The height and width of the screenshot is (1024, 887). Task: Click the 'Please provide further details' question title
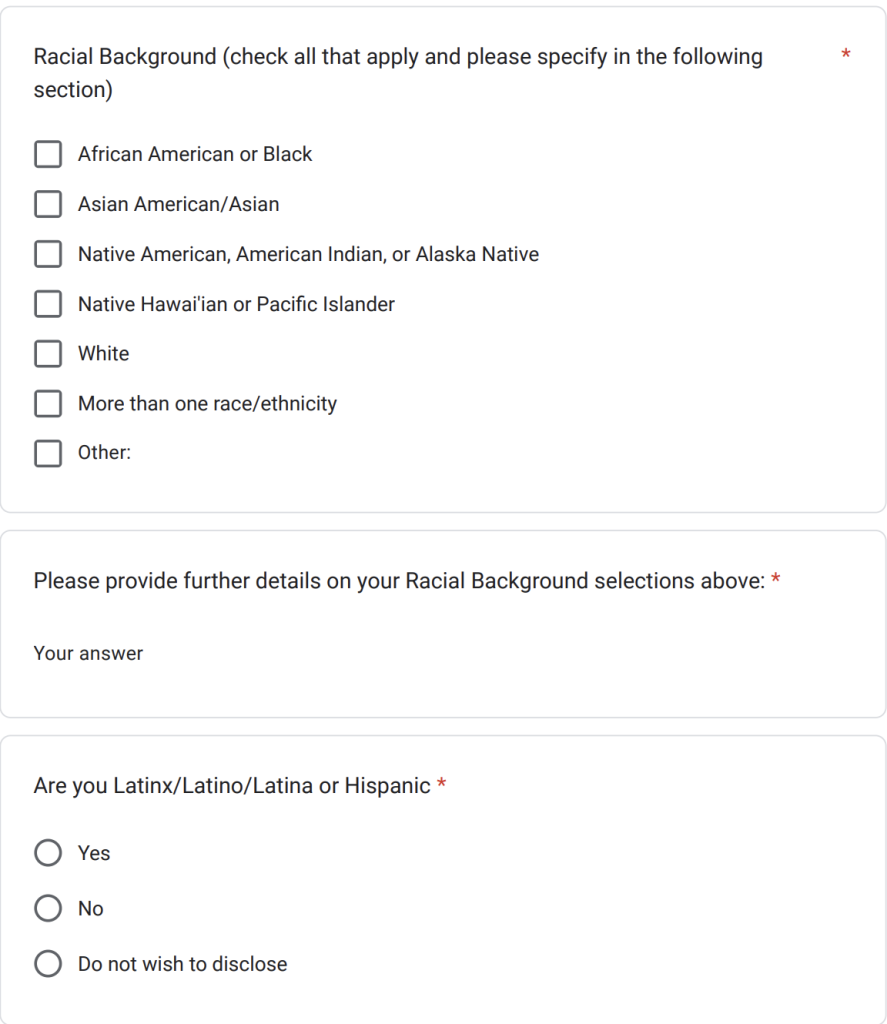click(x=399, y=581)
